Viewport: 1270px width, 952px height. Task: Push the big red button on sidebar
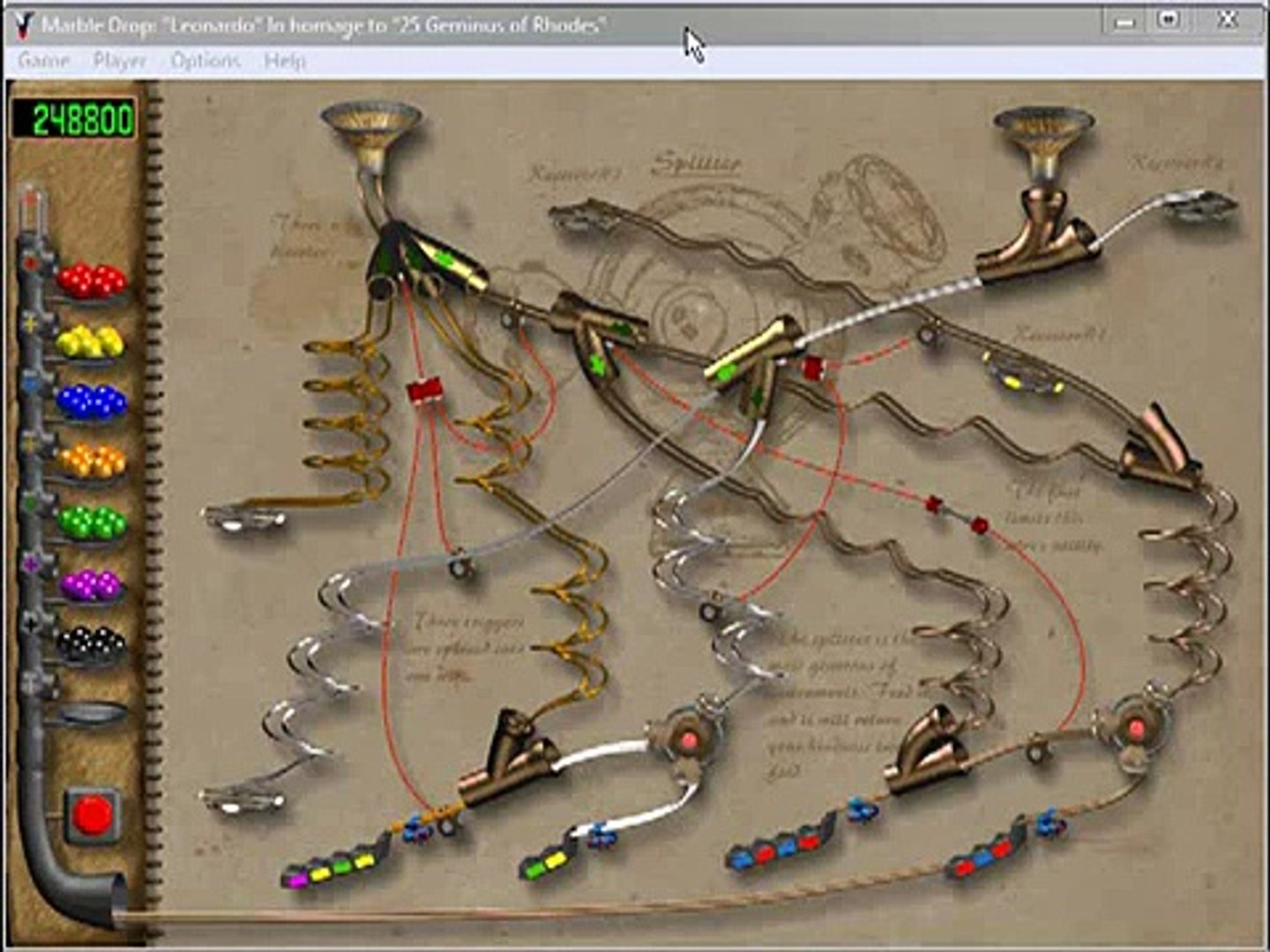[92, 814]
